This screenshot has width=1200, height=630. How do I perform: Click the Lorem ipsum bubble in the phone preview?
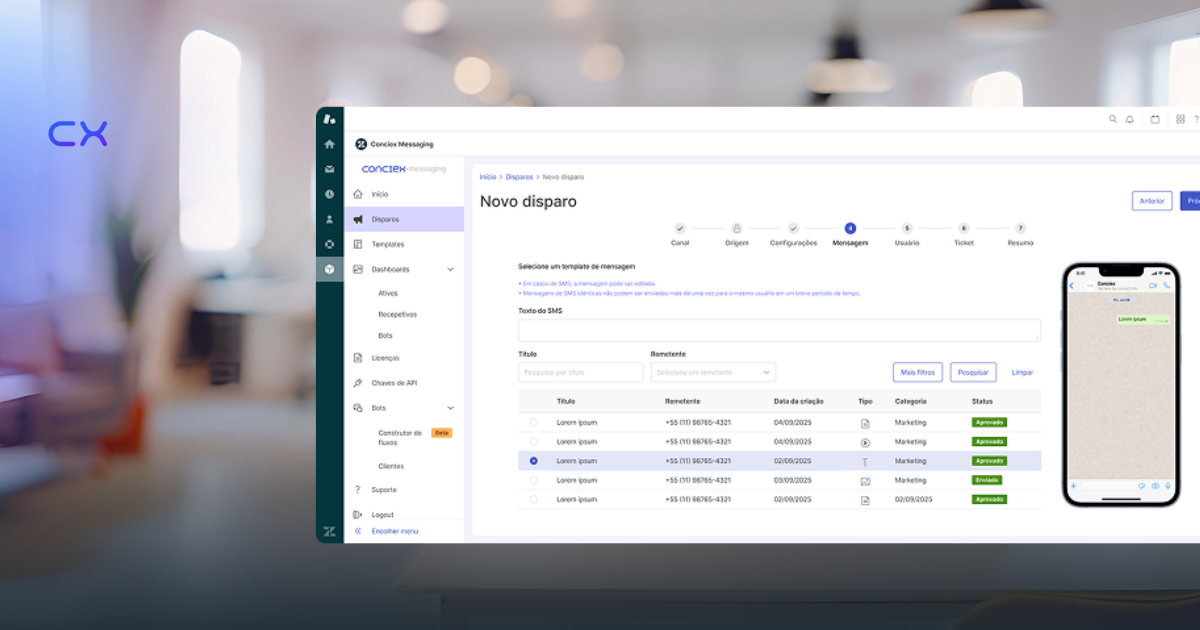(x=1144, y=319)
